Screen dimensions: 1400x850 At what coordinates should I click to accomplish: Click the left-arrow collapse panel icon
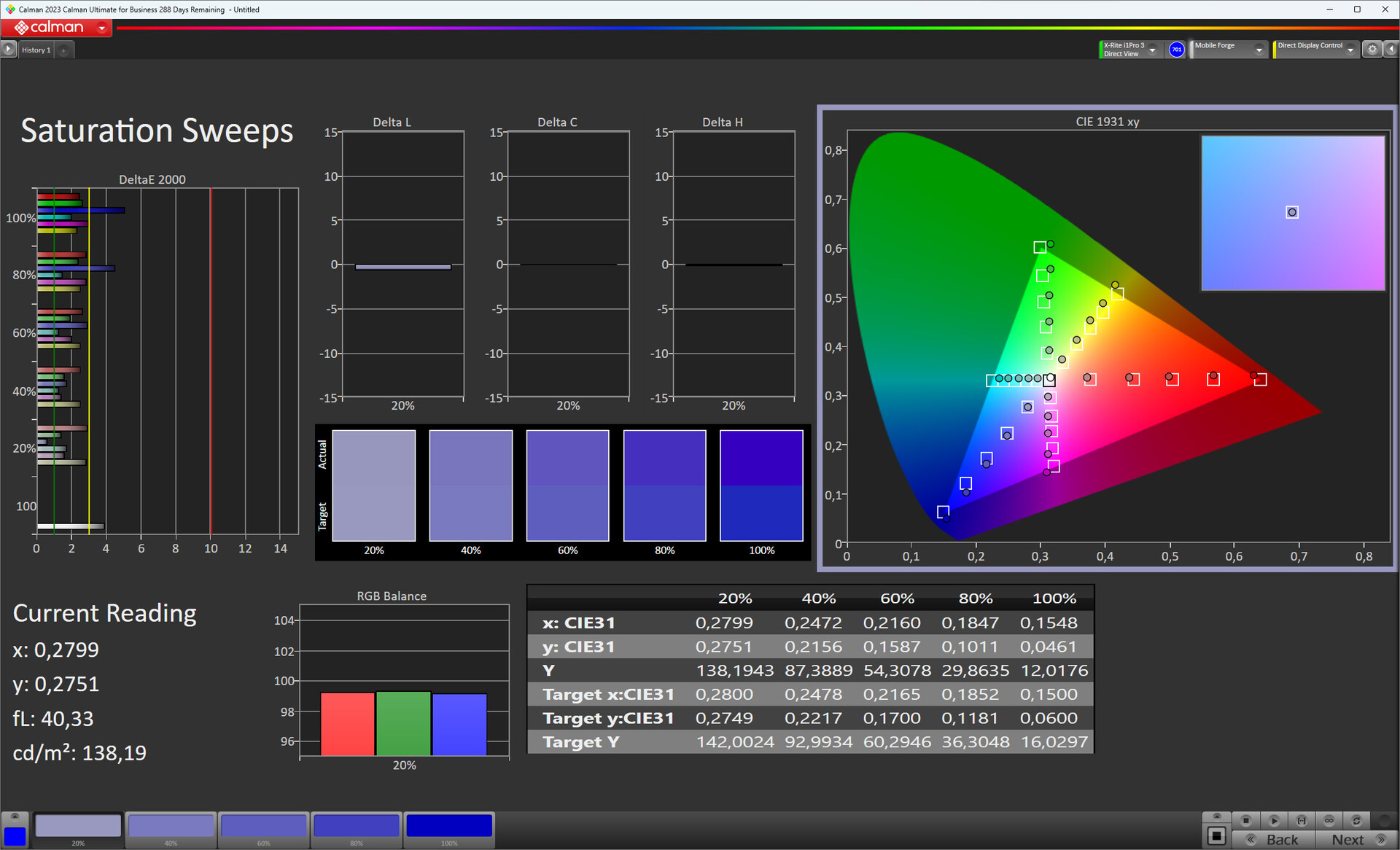1391,49
